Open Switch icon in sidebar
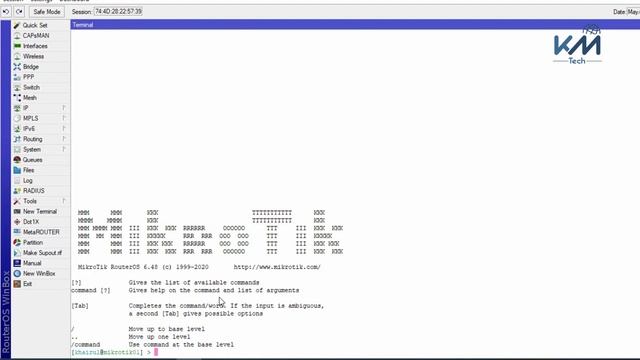Screen dimensions: 640x360 click(17, 87)
